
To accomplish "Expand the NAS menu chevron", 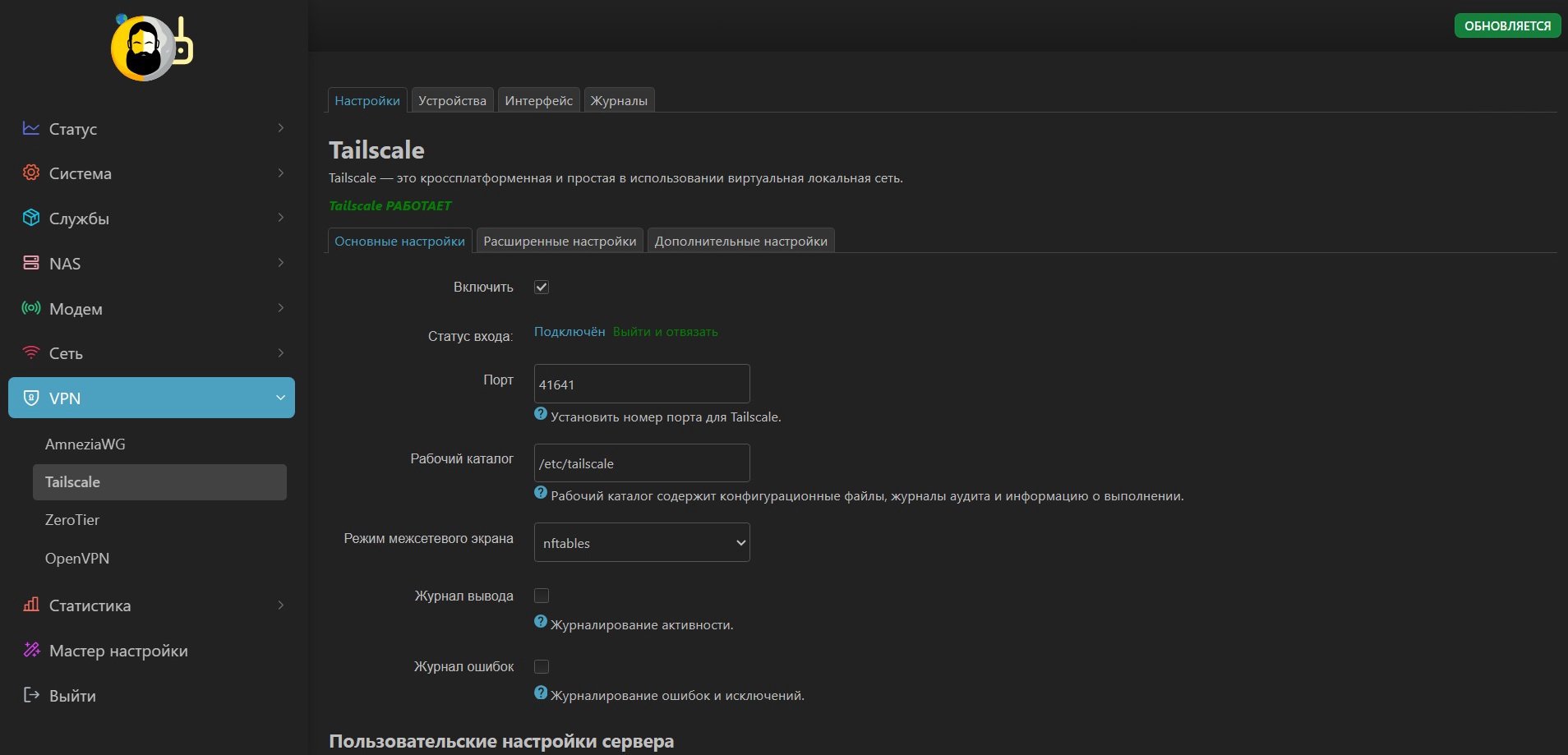I will [281, 263].
